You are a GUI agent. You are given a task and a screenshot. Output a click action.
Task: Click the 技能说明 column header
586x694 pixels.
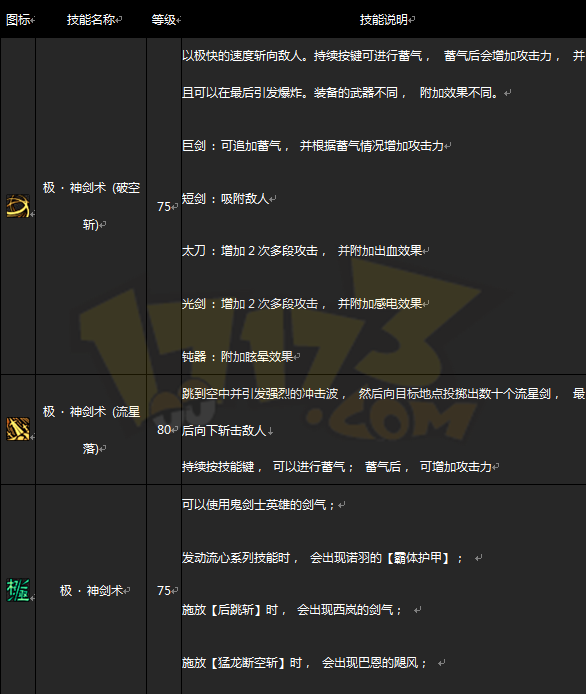[384, 19]
